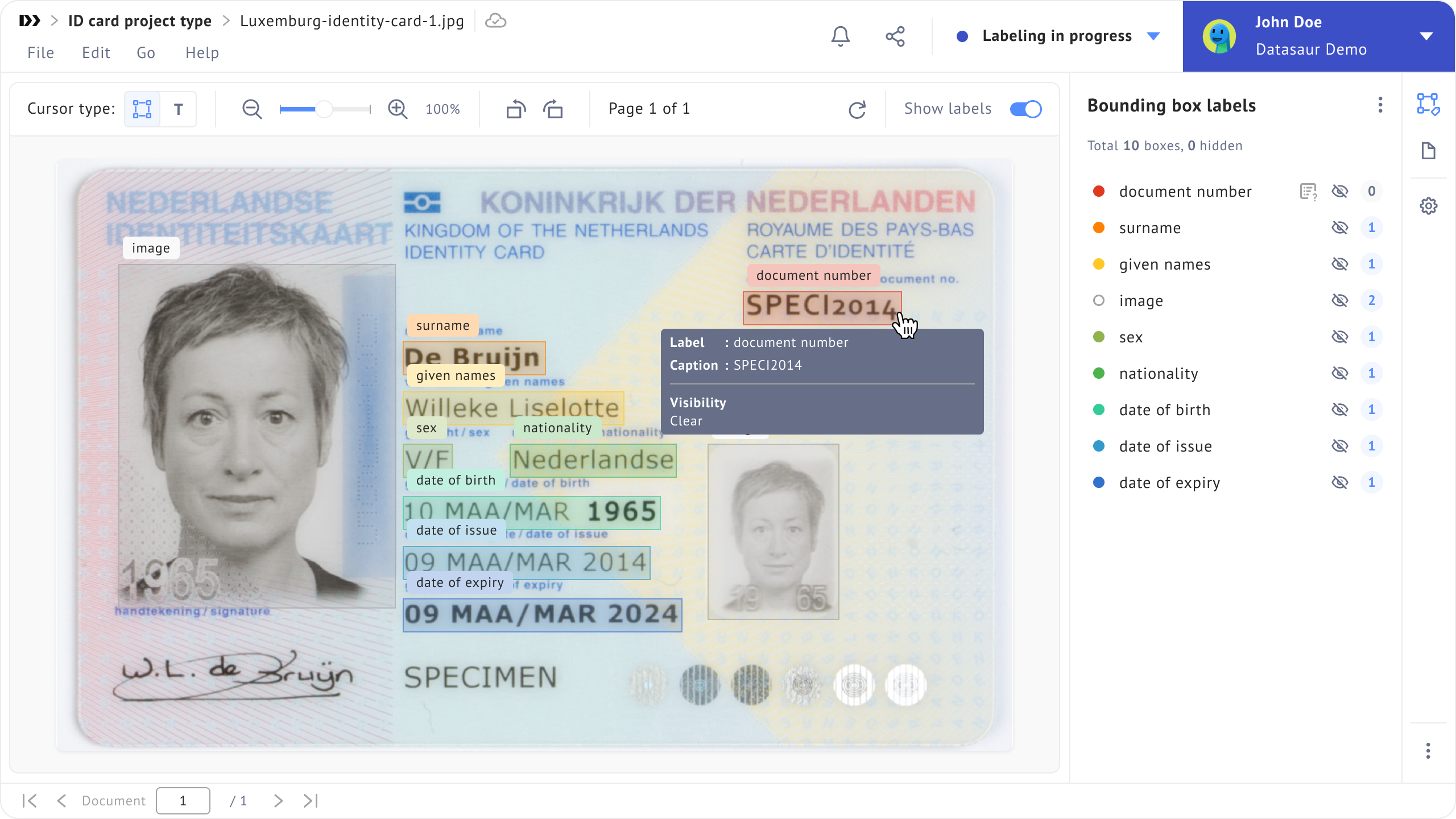Click the zoom out magnifier icon

[252, 109]
